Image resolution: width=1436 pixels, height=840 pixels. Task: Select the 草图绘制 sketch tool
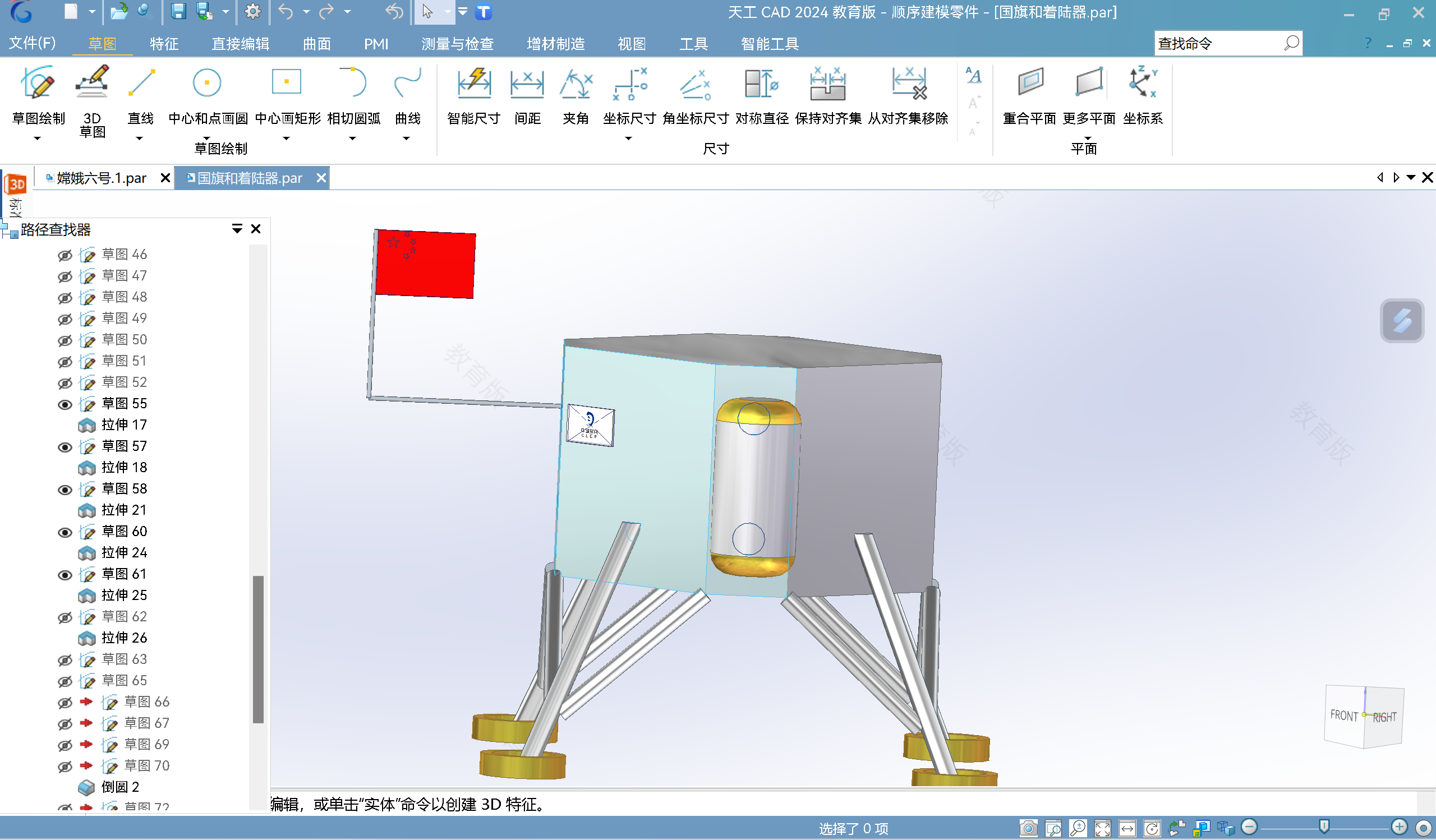38,95
